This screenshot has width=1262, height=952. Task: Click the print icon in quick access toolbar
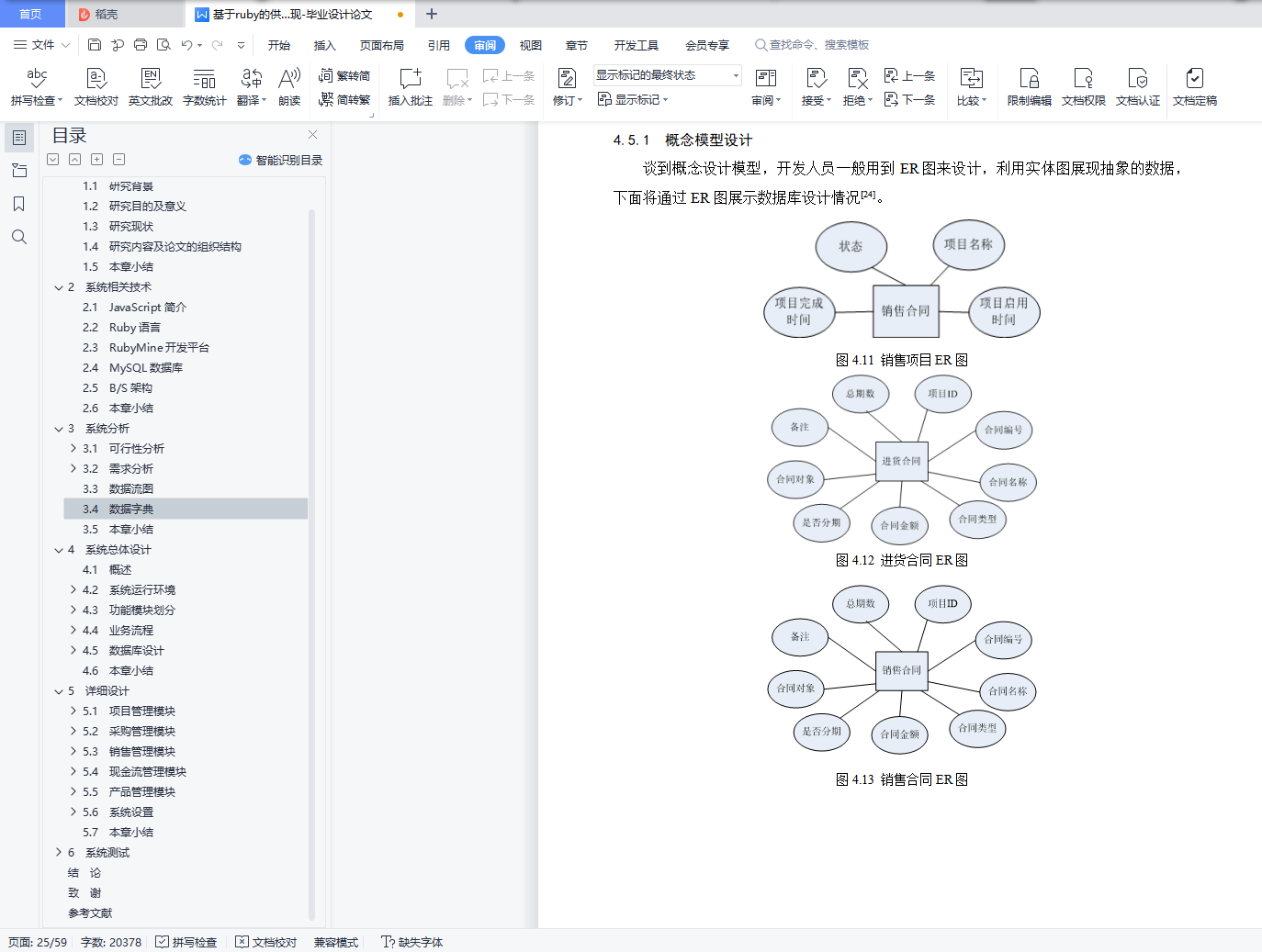141,44
